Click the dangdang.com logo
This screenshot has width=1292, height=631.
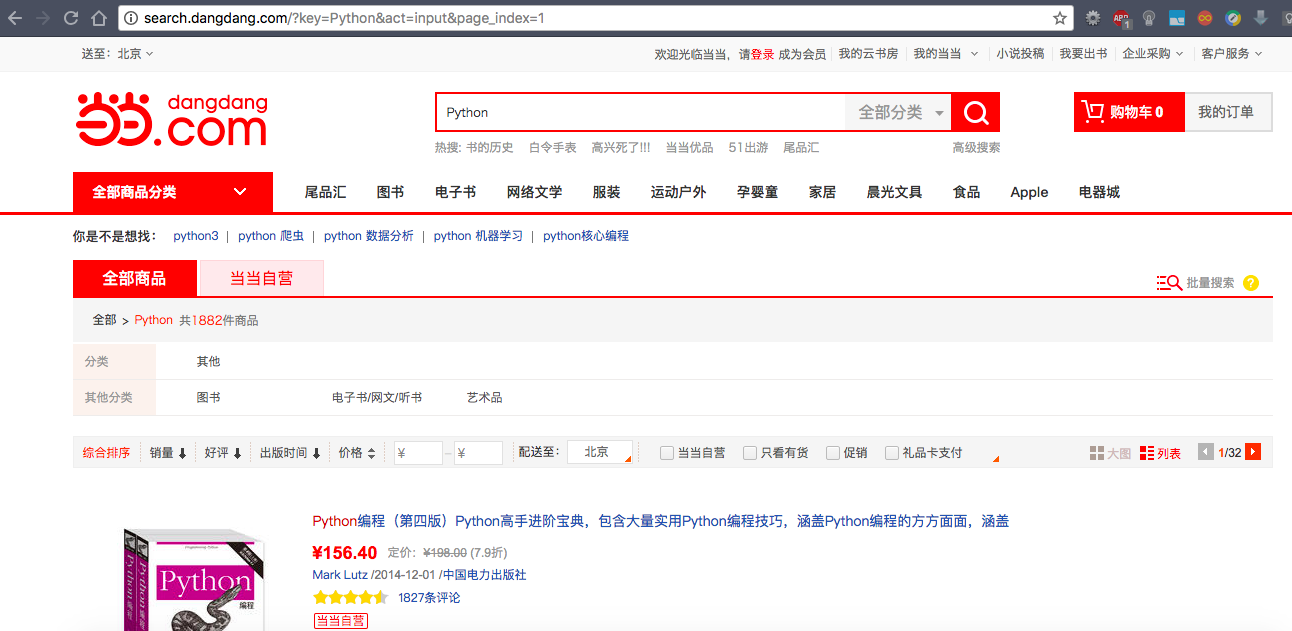[x=172, y=120]
